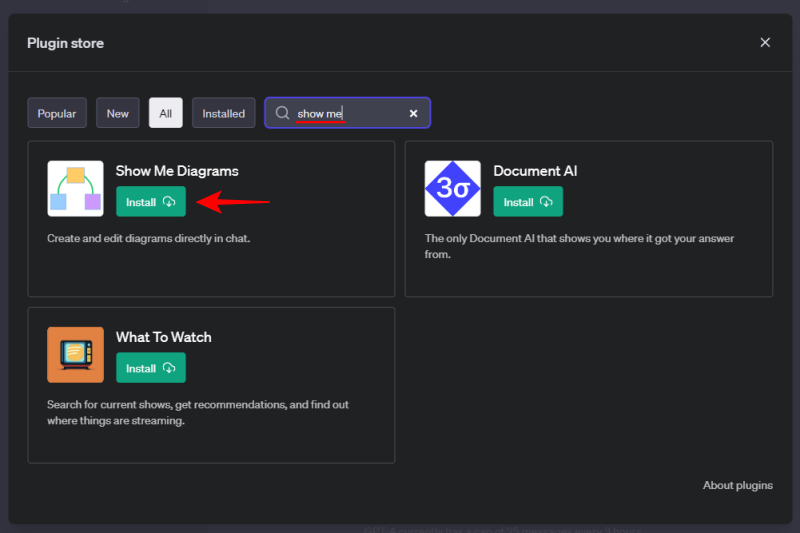Click the Show Me Diagrams title
Image resolution: width=800 pixels, height=533 pixels.
pyautogui.click(x=177, y=171)
